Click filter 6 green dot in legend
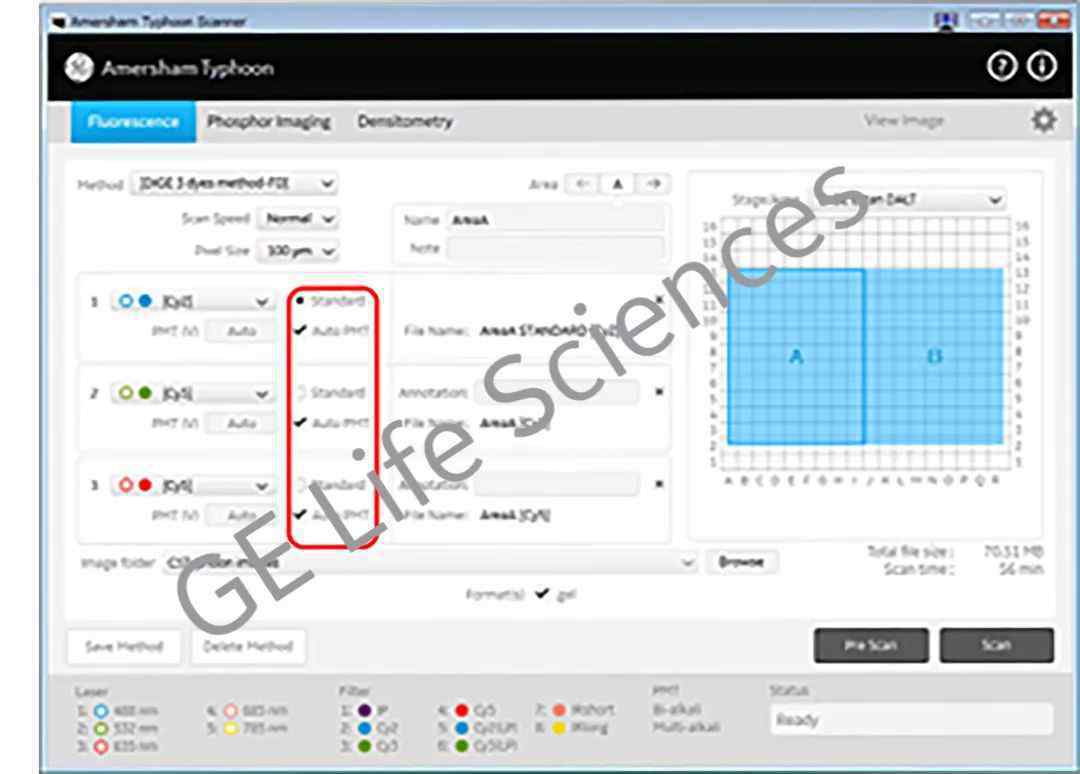 click(462, 746)
